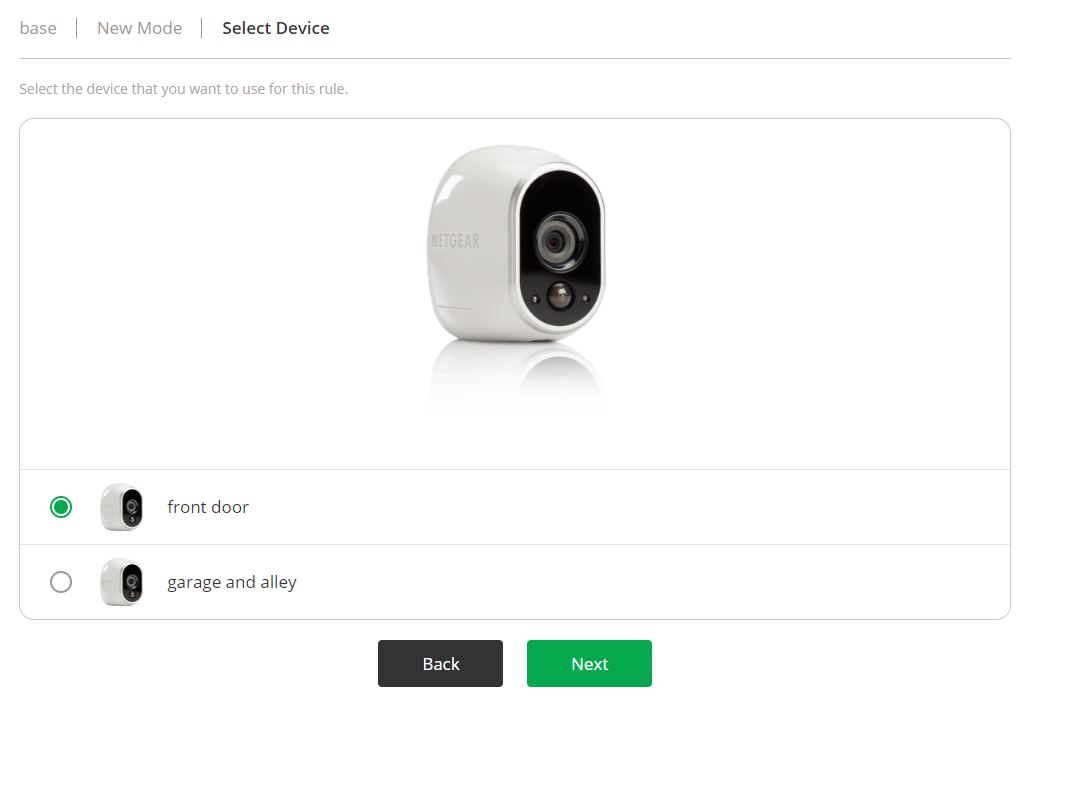Click the garage and alley label text
The height and width of the screenshot is (787, 1070).
[232, 581]
